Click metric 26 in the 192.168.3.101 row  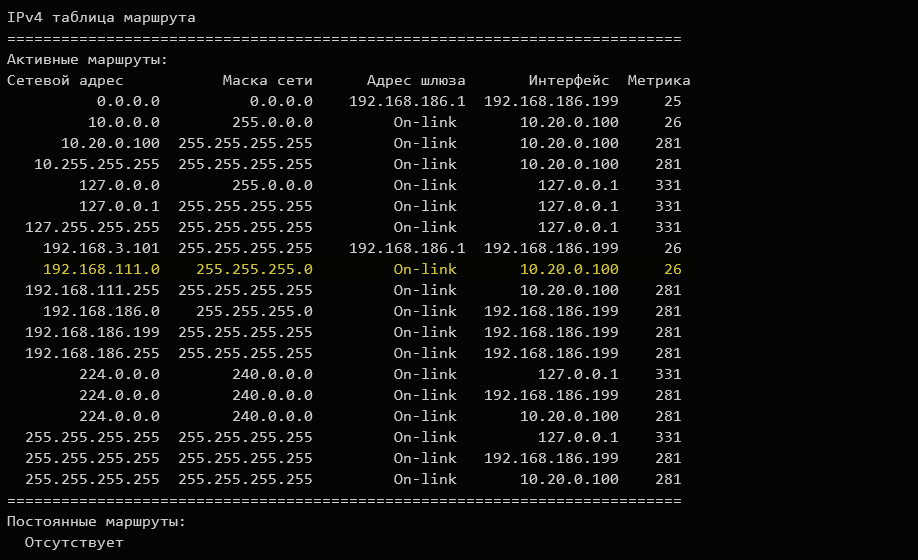click(673, 249)
